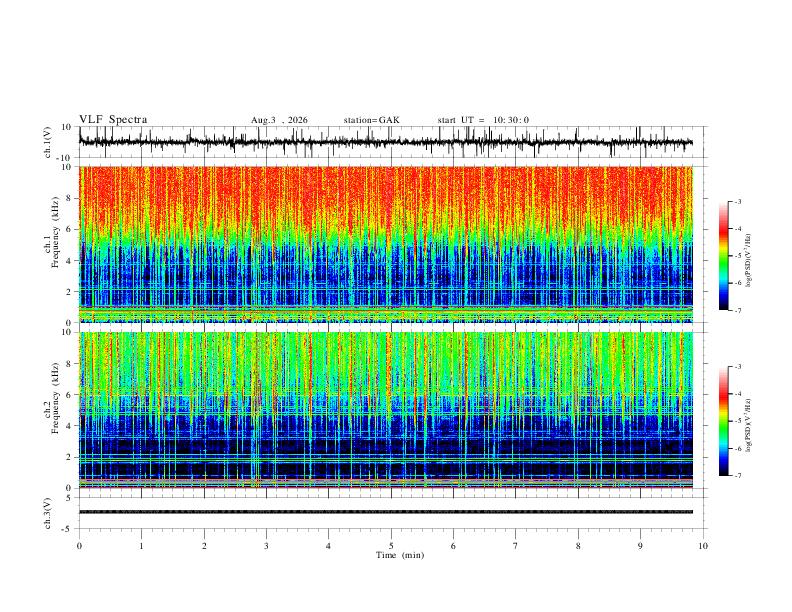Click the 0 minute tick on time axis
792x612 pixels.
click(79, 546)
